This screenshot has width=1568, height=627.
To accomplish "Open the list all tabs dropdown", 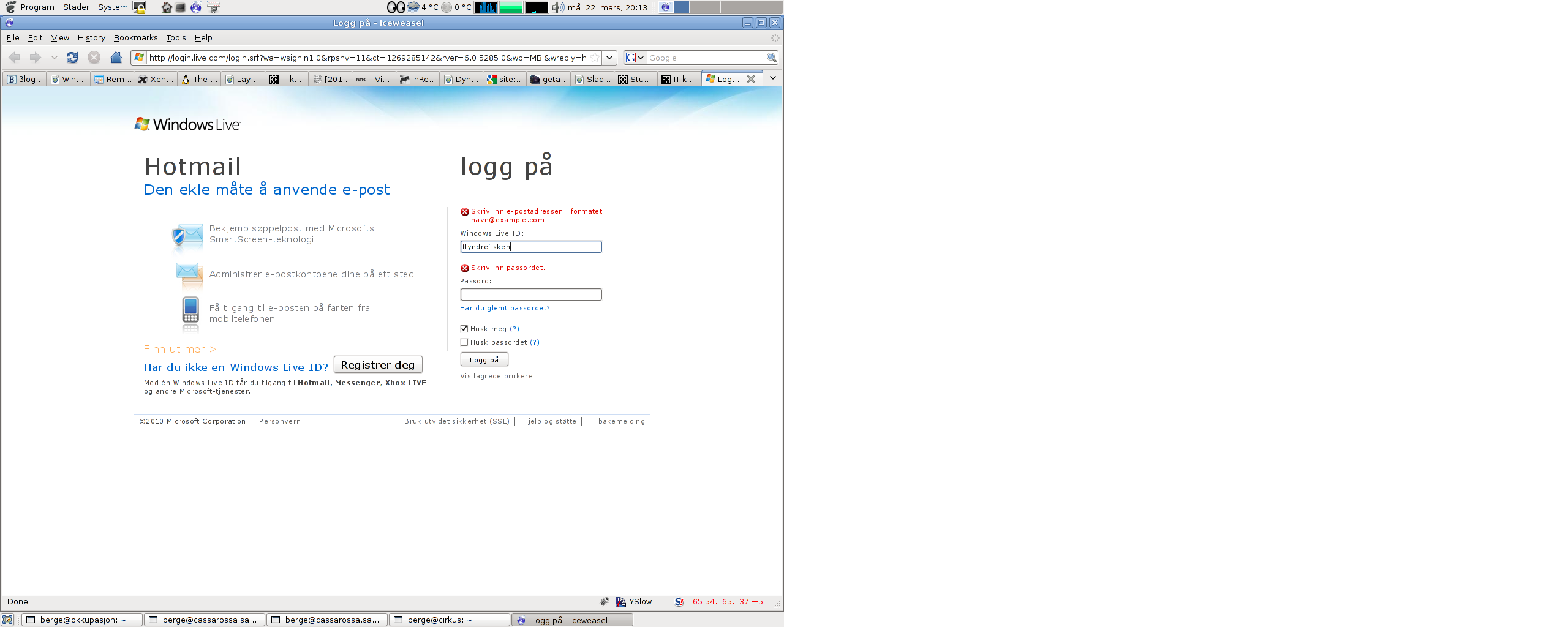I will [x=773, y=78].
